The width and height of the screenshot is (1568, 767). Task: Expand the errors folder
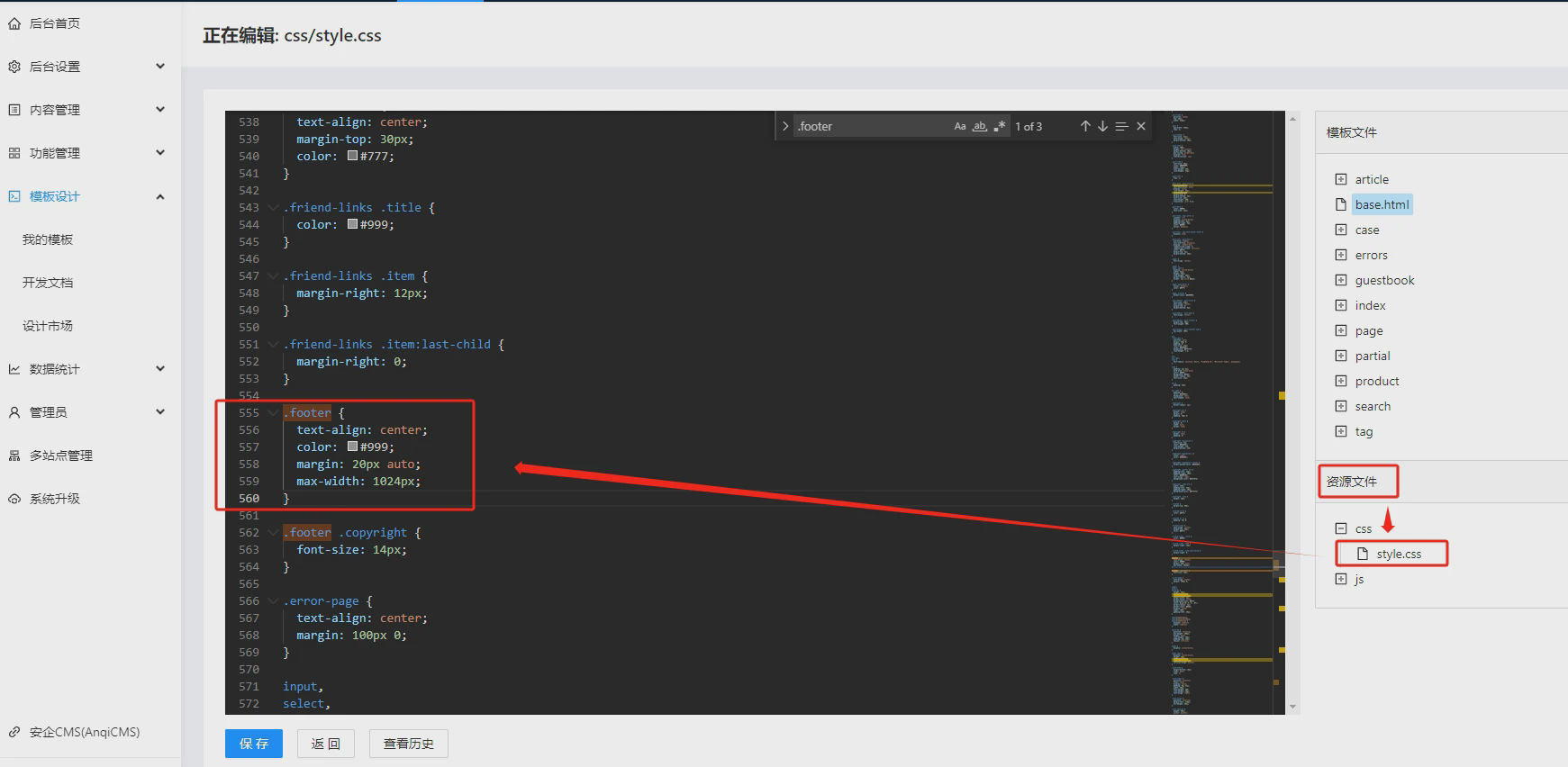[x=1341, y=255]
